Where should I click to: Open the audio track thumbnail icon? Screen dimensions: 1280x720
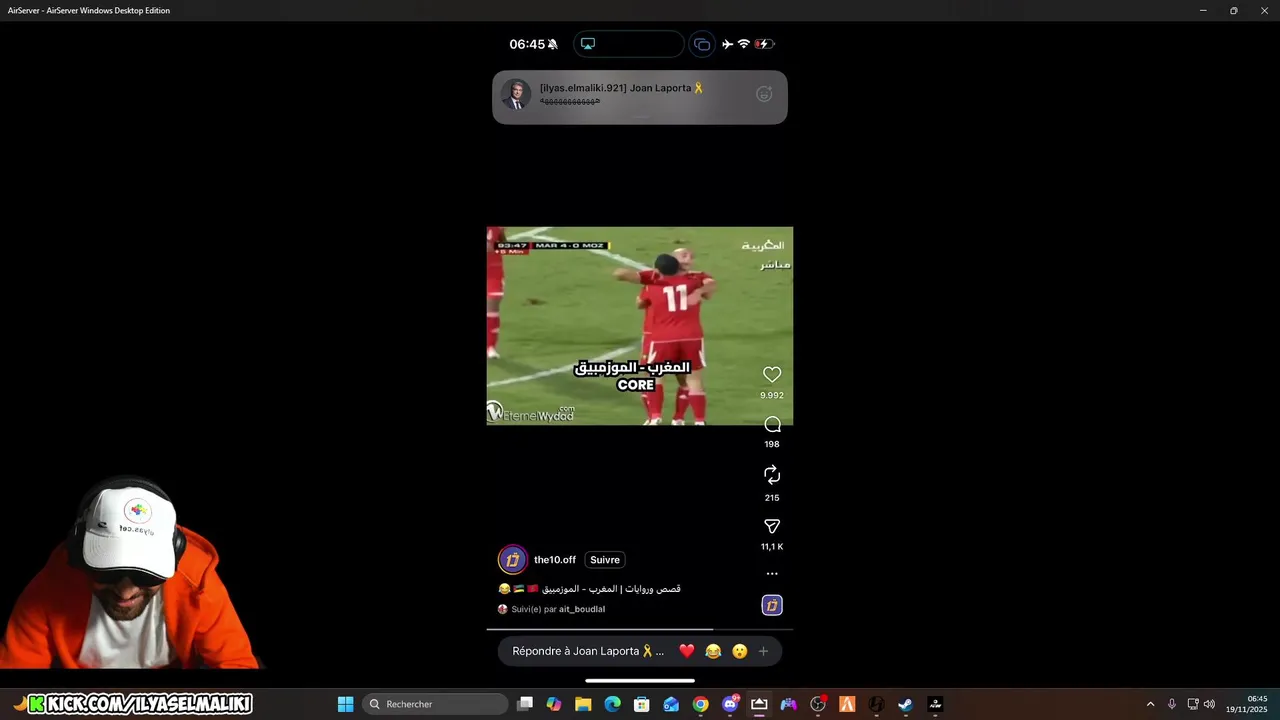click(772, 605)
